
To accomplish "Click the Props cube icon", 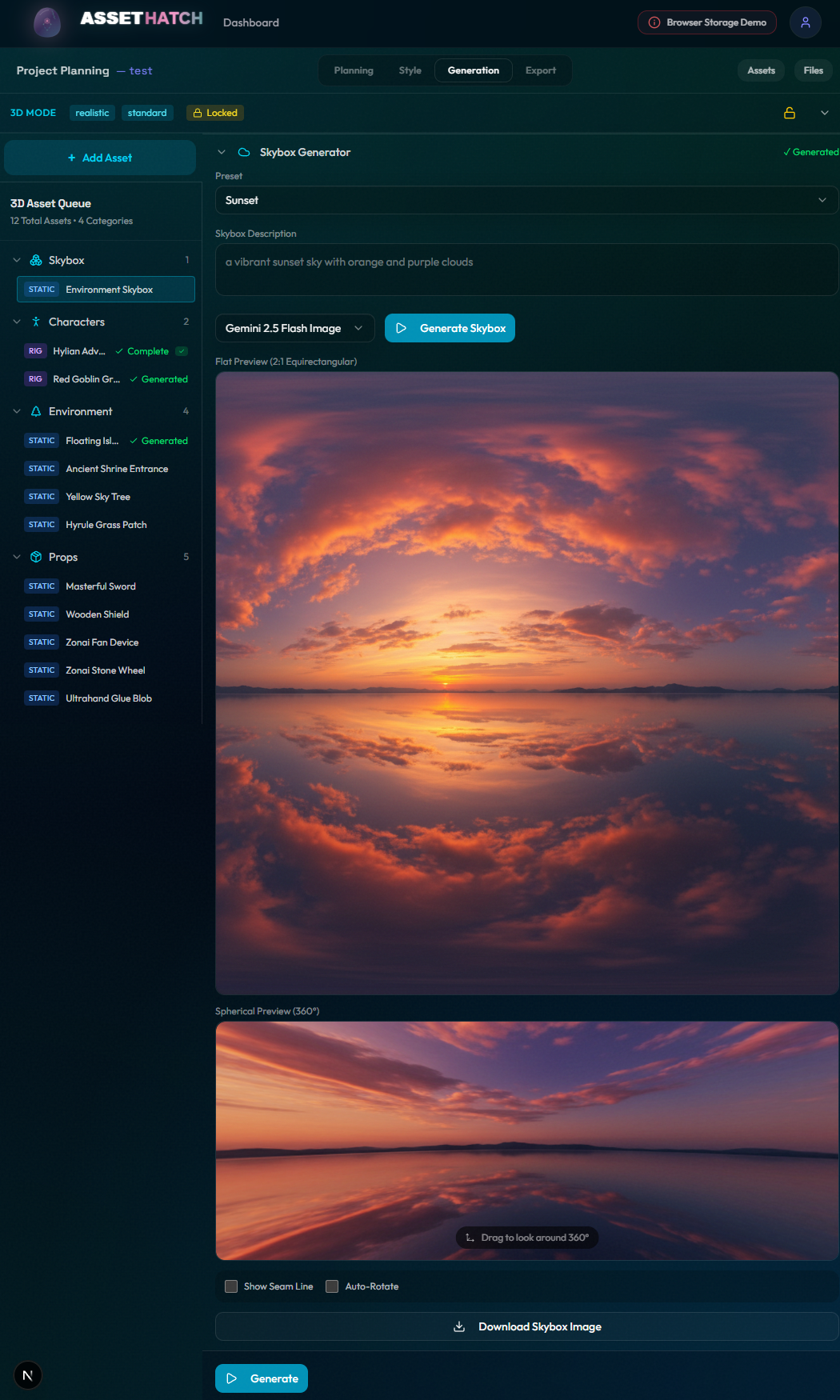I will (36, 557).
